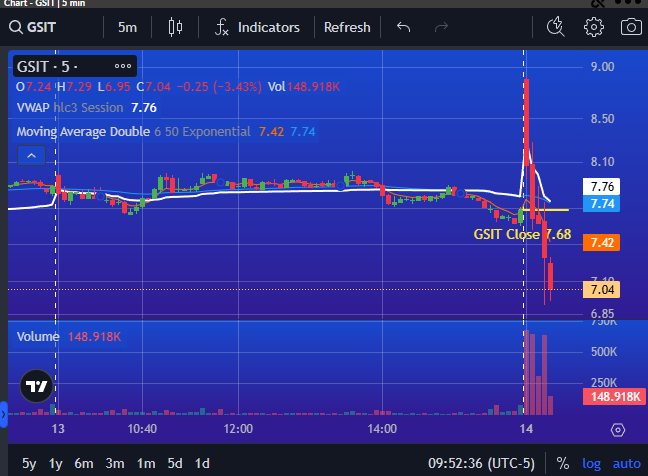Toggle the log scale
Image resolution: width=648 pixels, height=476 pixels.
point(591,464)
